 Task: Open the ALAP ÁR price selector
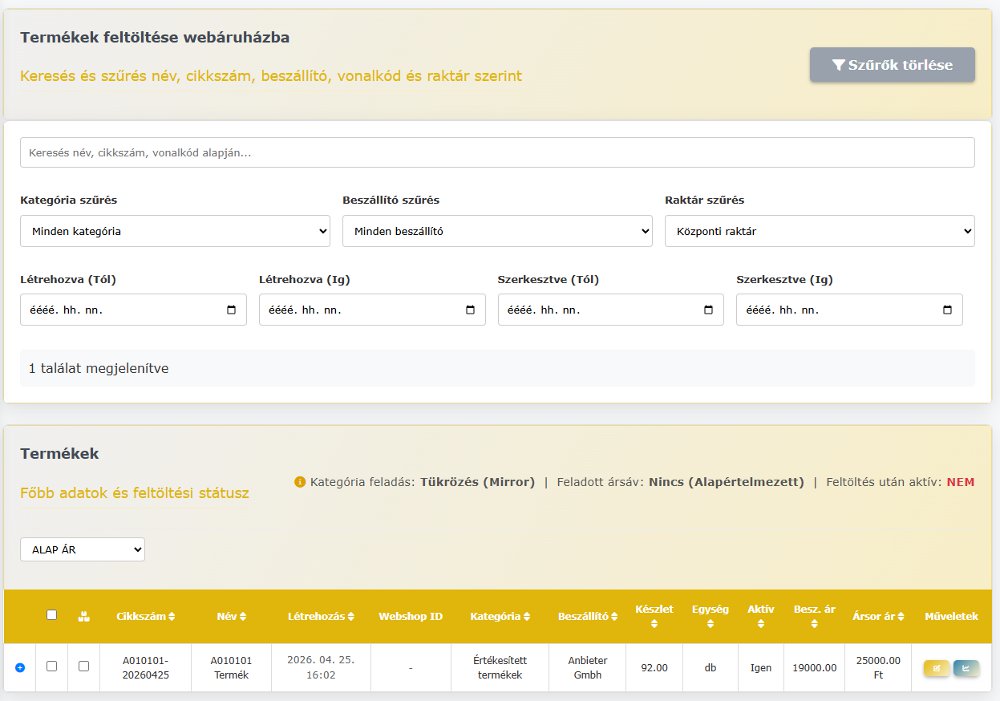coord(82,549)
